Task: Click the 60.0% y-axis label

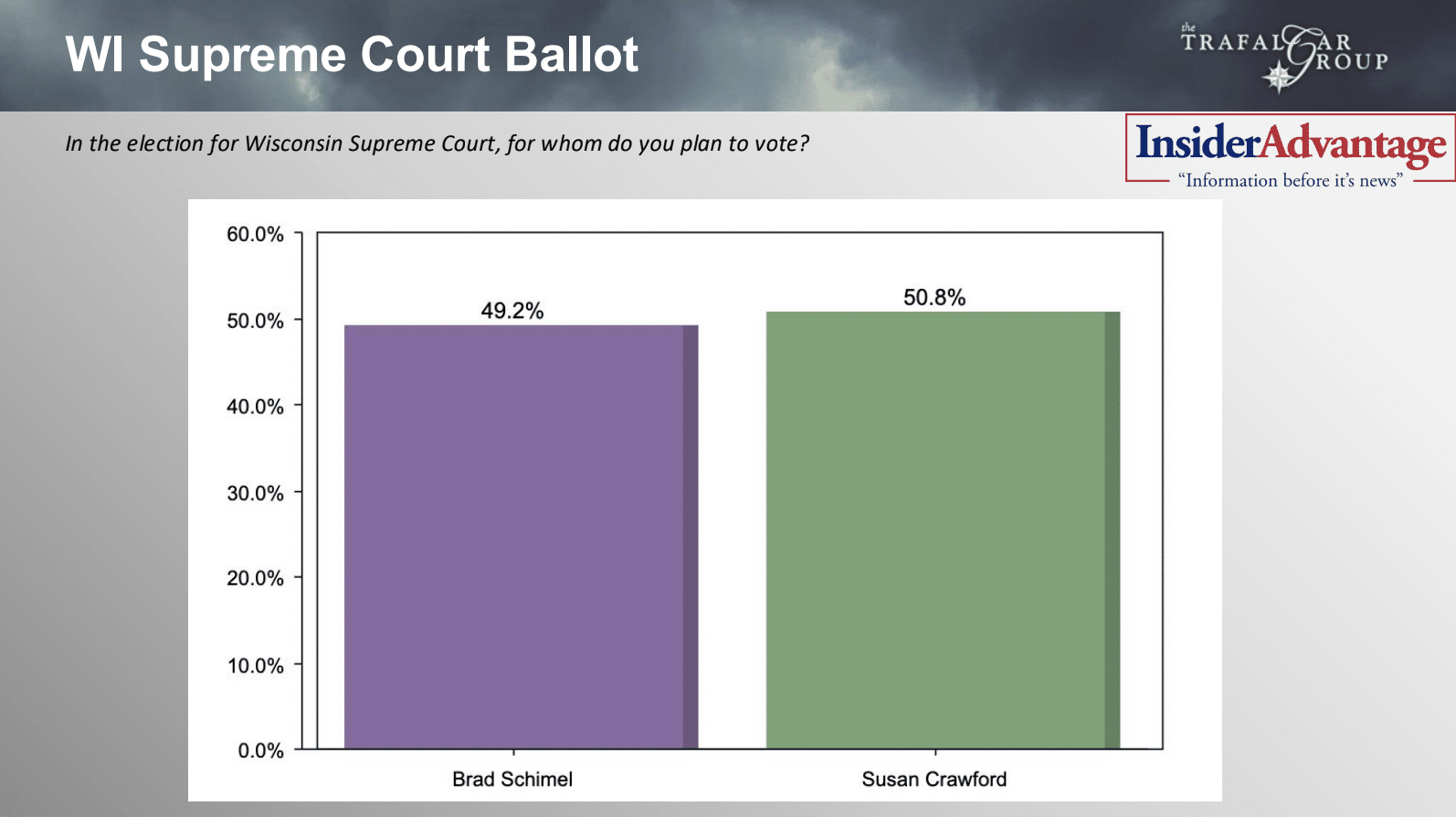Action: 255,234
